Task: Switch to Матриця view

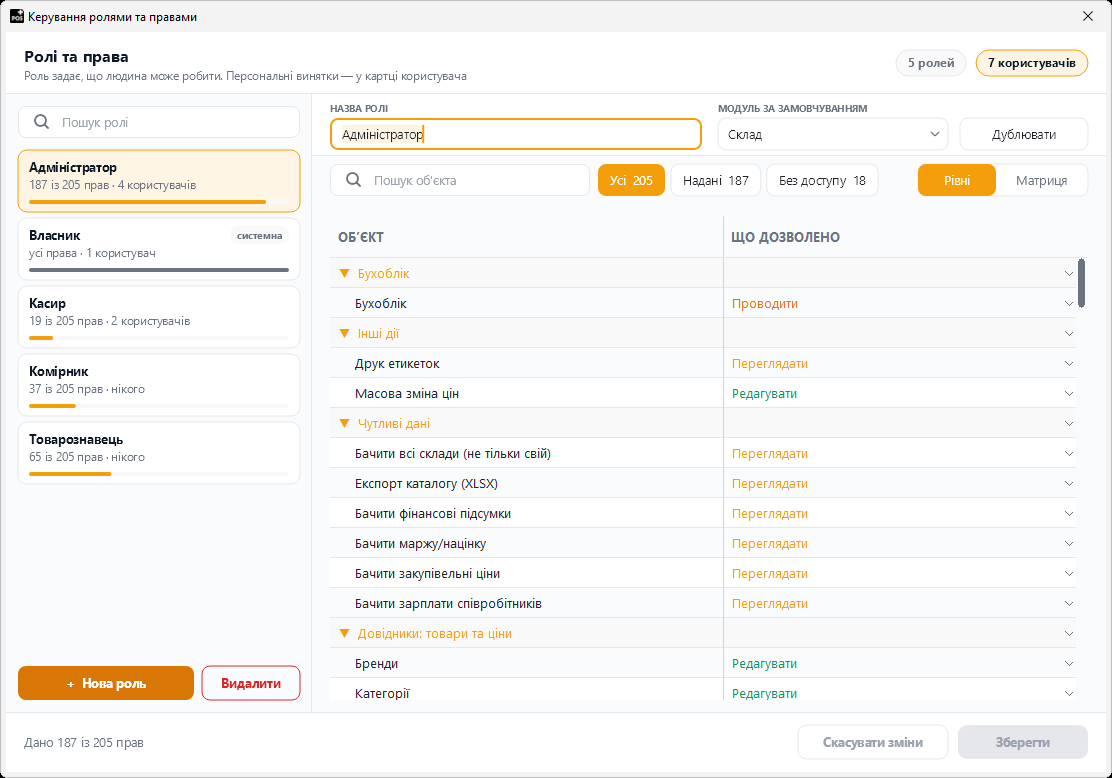Action: (x=1041, y=180)
